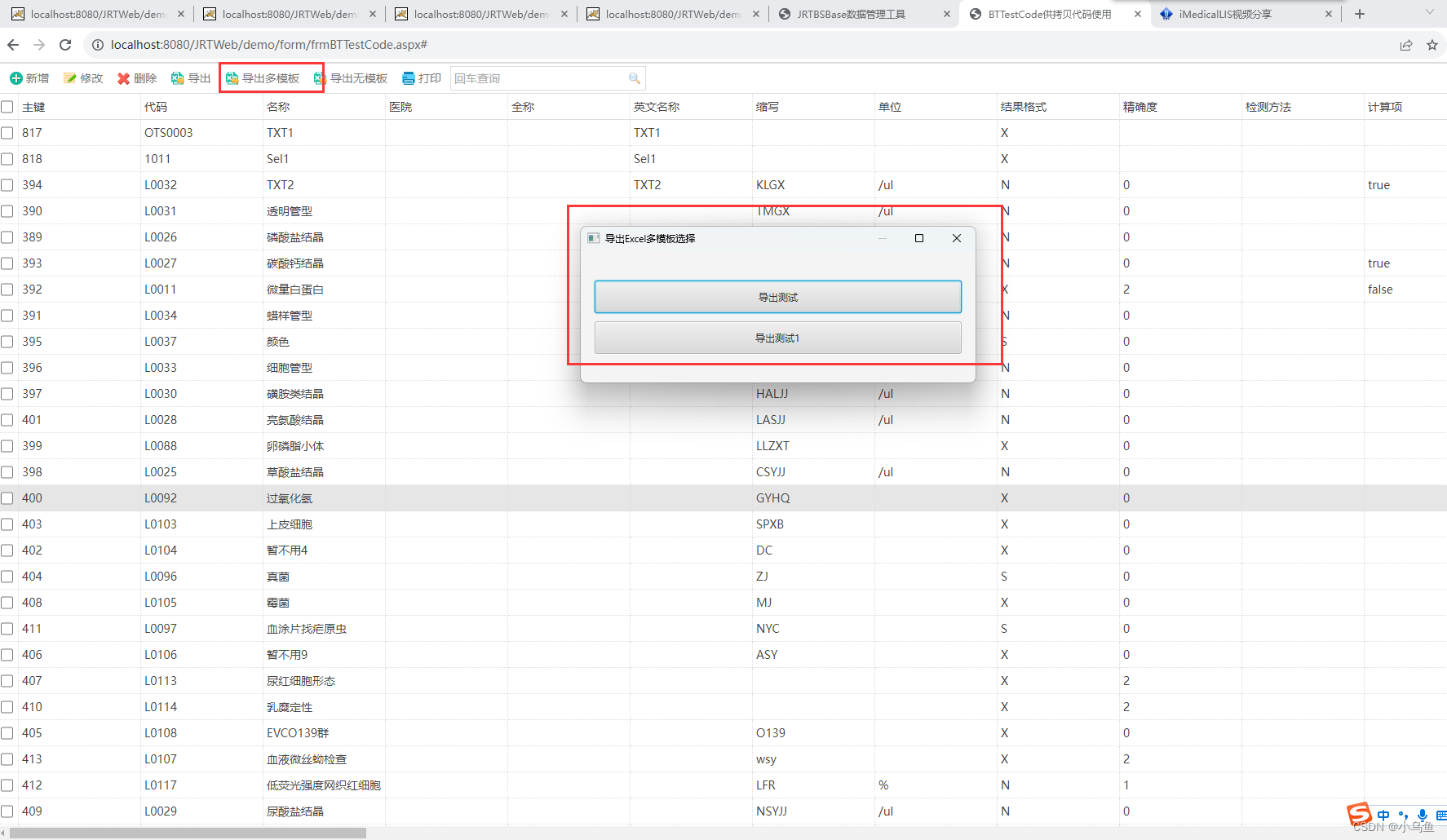This screenshot has height=840, width=1447.
Task: Open the tab search dropdown chevron
Action: pos(1430,12)
